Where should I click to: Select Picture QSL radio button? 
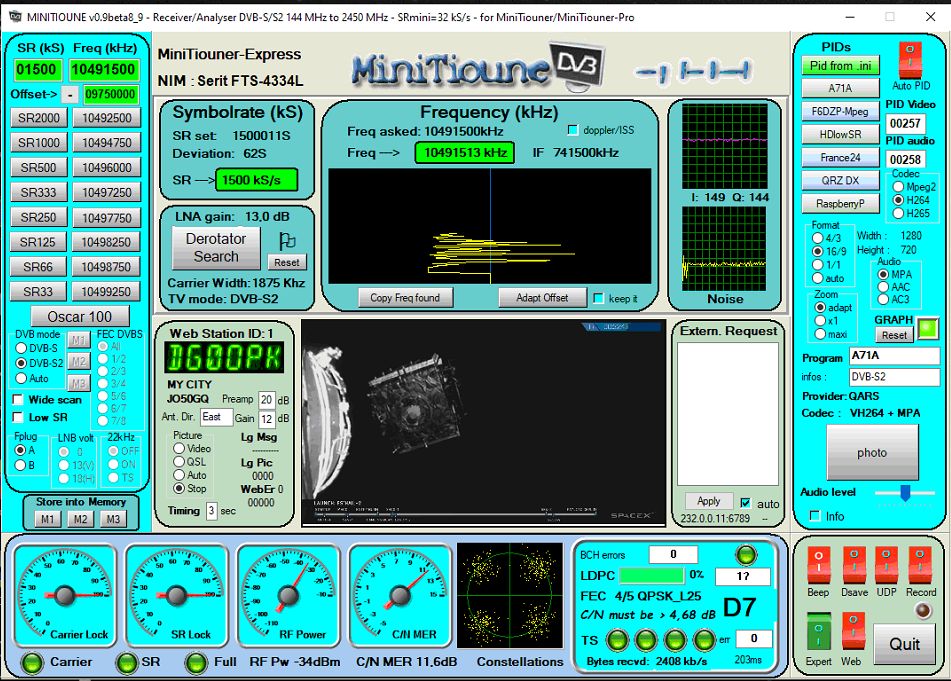[179, 461]
